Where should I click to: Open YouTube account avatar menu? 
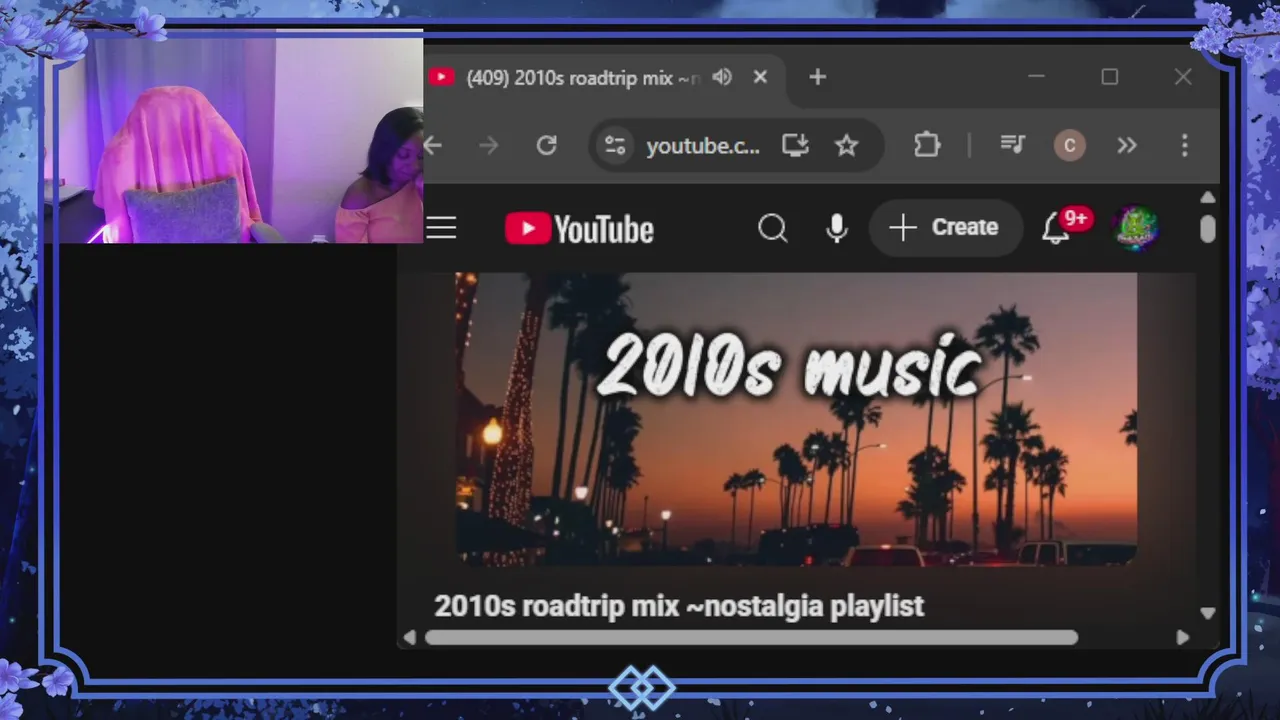(x=1136, y=229)
